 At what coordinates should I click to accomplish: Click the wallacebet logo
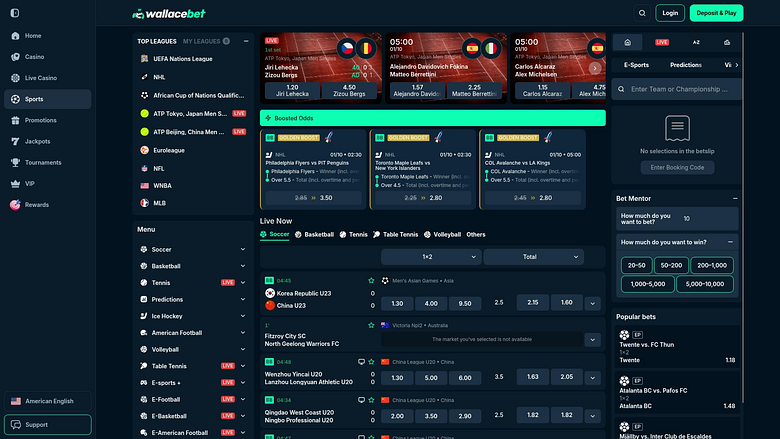(x=169, y=13)
